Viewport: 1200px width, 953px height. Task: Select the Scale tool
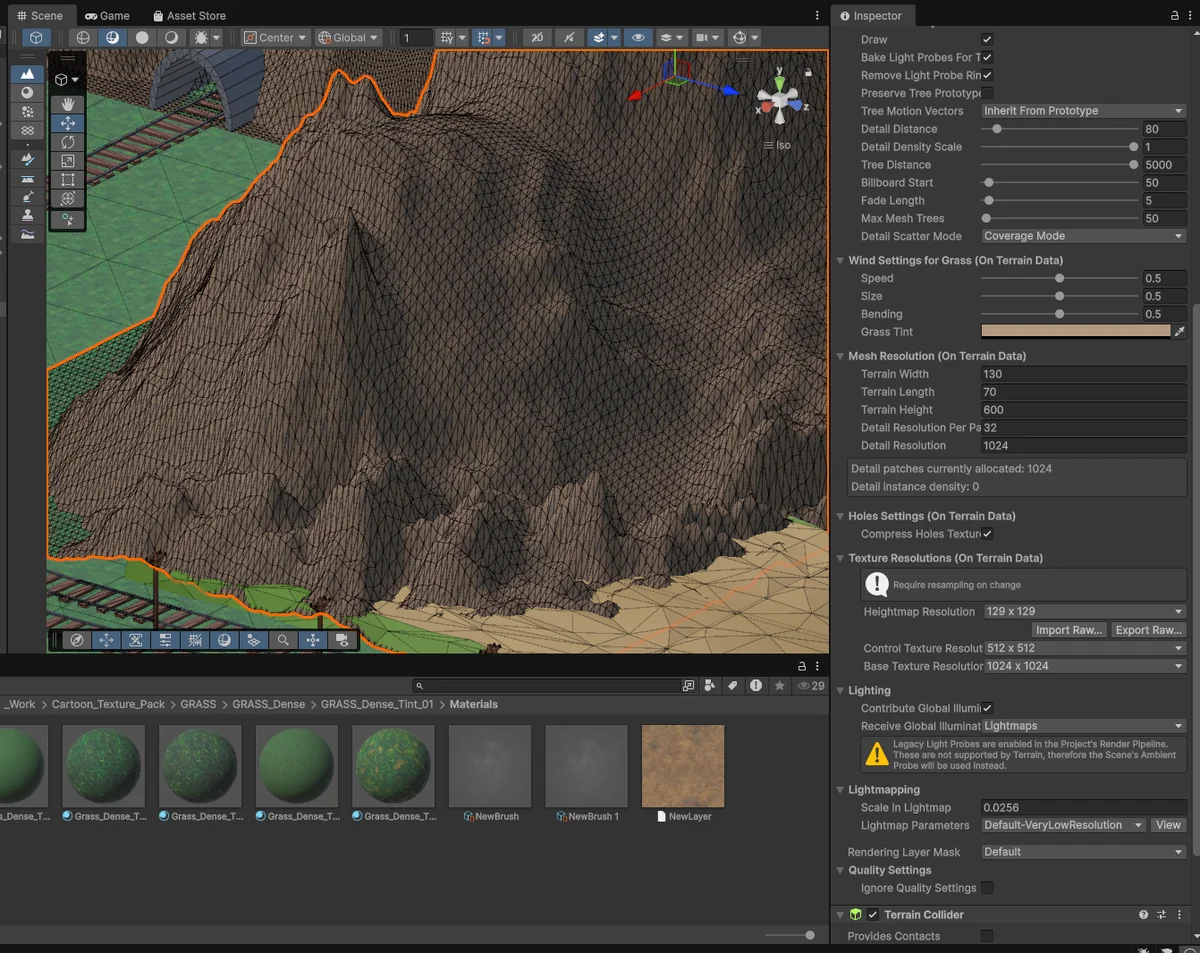(x=68, y=161)
